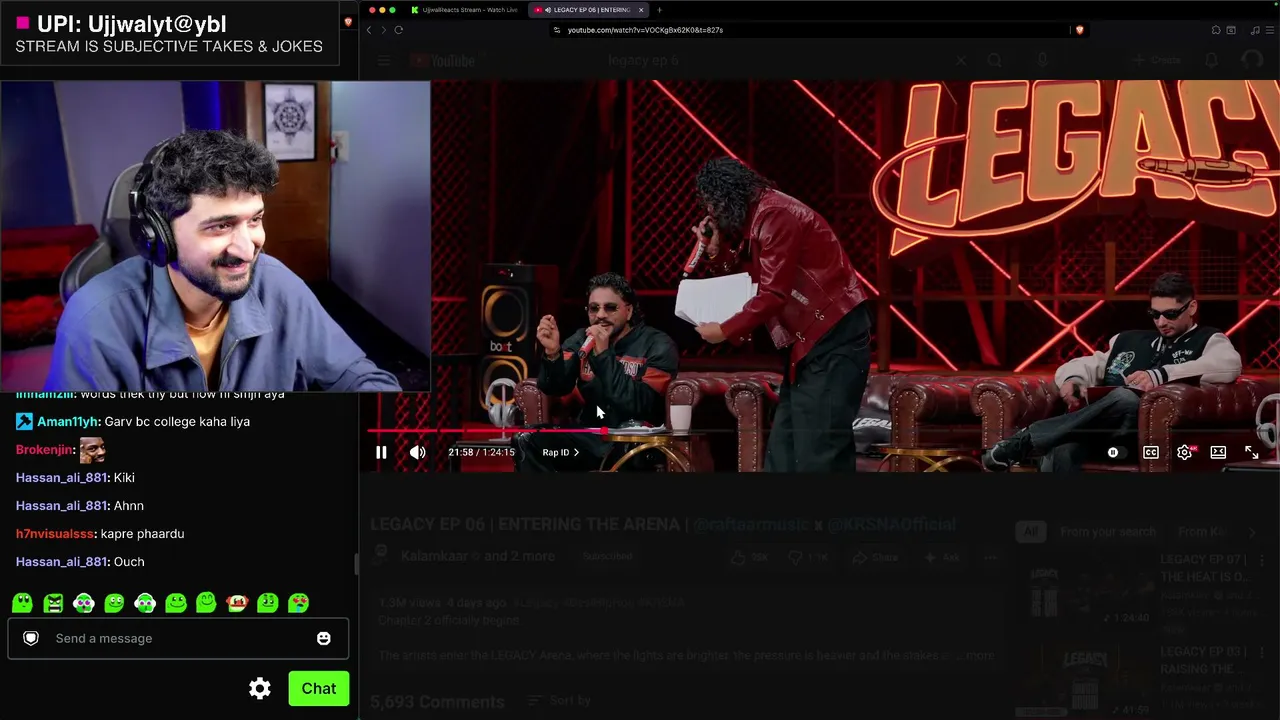Start voice search with the microphone
Viewport: 1280px width, 720px height.
pos(1042,61)
